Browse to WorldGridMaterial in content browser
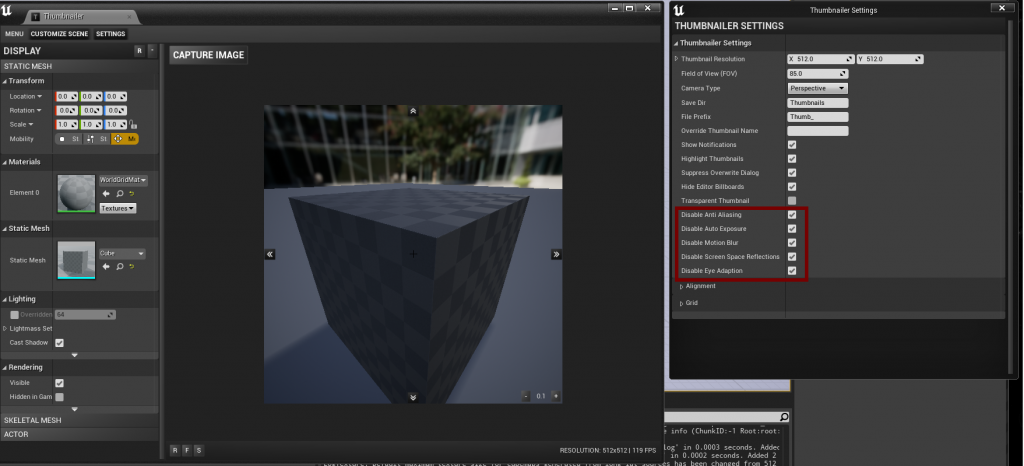The image size is (1024, 466). (119, 194)
